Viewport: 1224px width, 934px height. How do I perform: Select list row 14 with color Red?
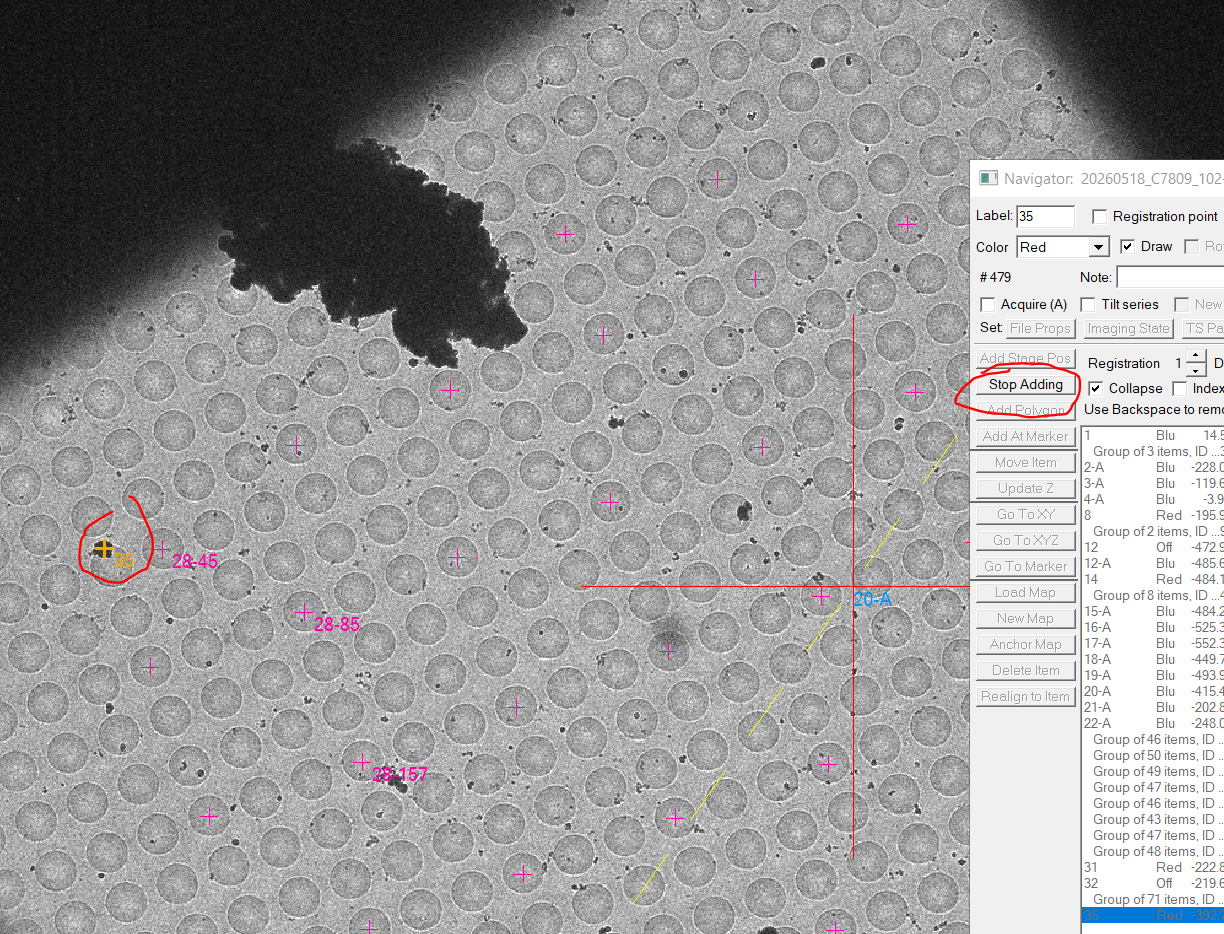(1153, 579)
